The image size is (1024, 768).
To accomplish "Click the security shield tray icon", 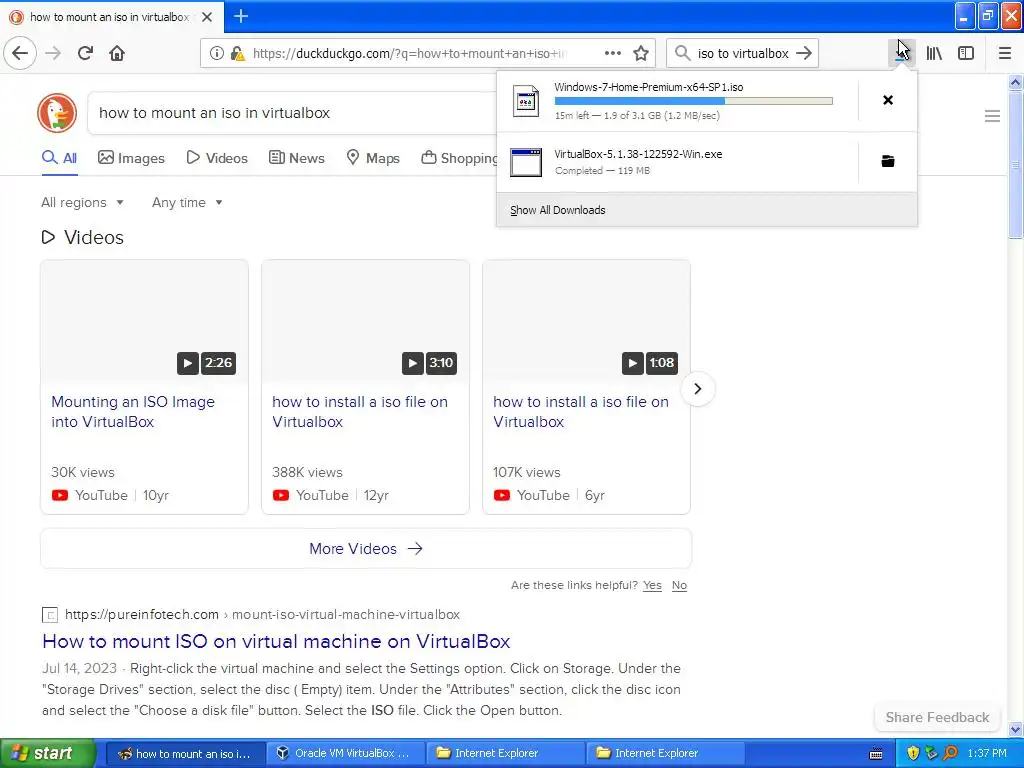I will click(x=913, y=753).
